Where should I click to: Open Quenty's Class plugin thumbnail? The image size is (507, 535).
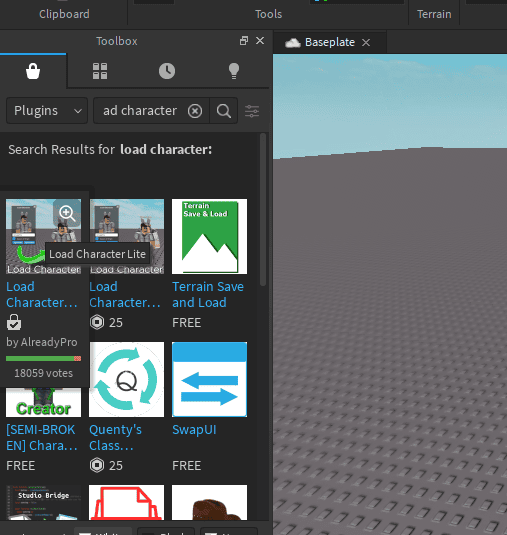[x=127, y=379]
